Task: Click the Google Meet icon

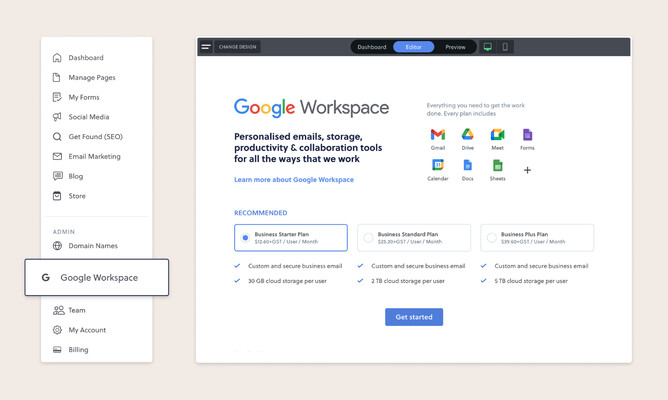Action: point(497,135)
